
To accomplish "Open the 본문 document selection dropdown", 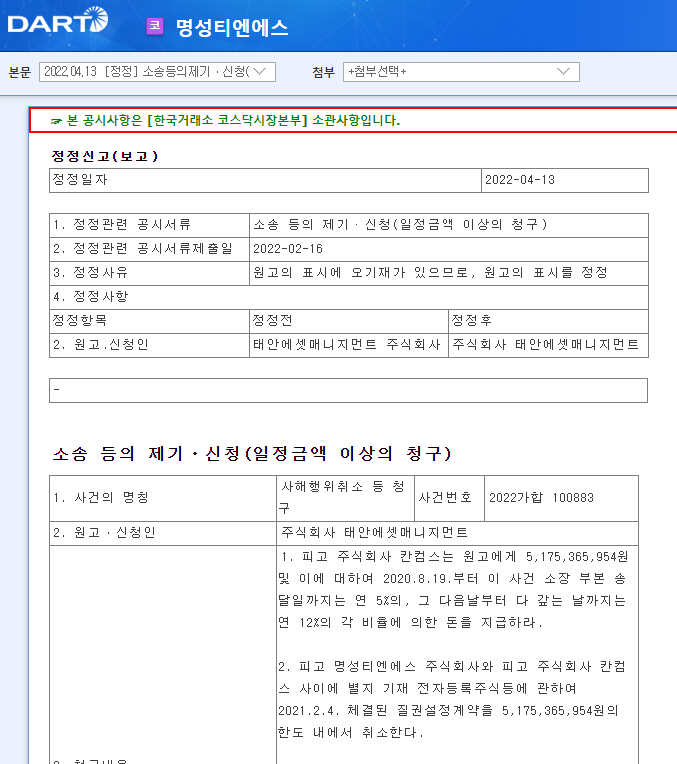I will [x=157, y=72].
